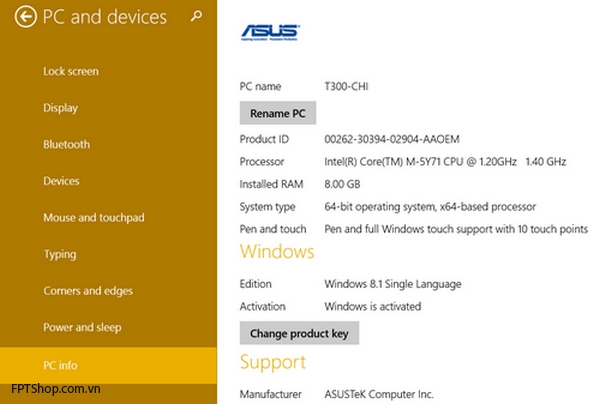The height and width of the screenshot is (404, 600).
Task: Open Corners and edges settings
Action: point(88,291)
